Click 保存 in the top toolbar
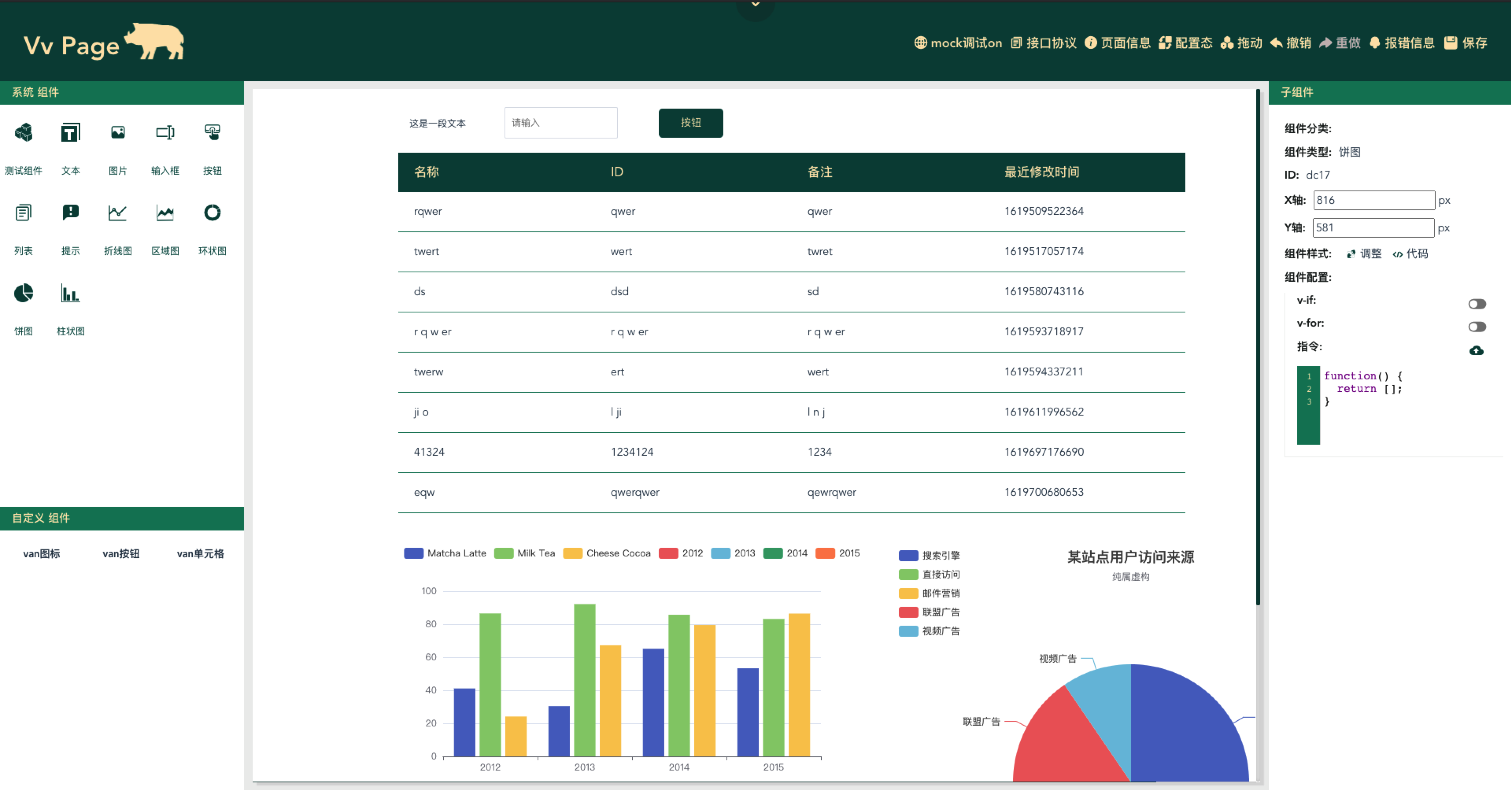The image size is (1512, 791). coord(1466,43)
